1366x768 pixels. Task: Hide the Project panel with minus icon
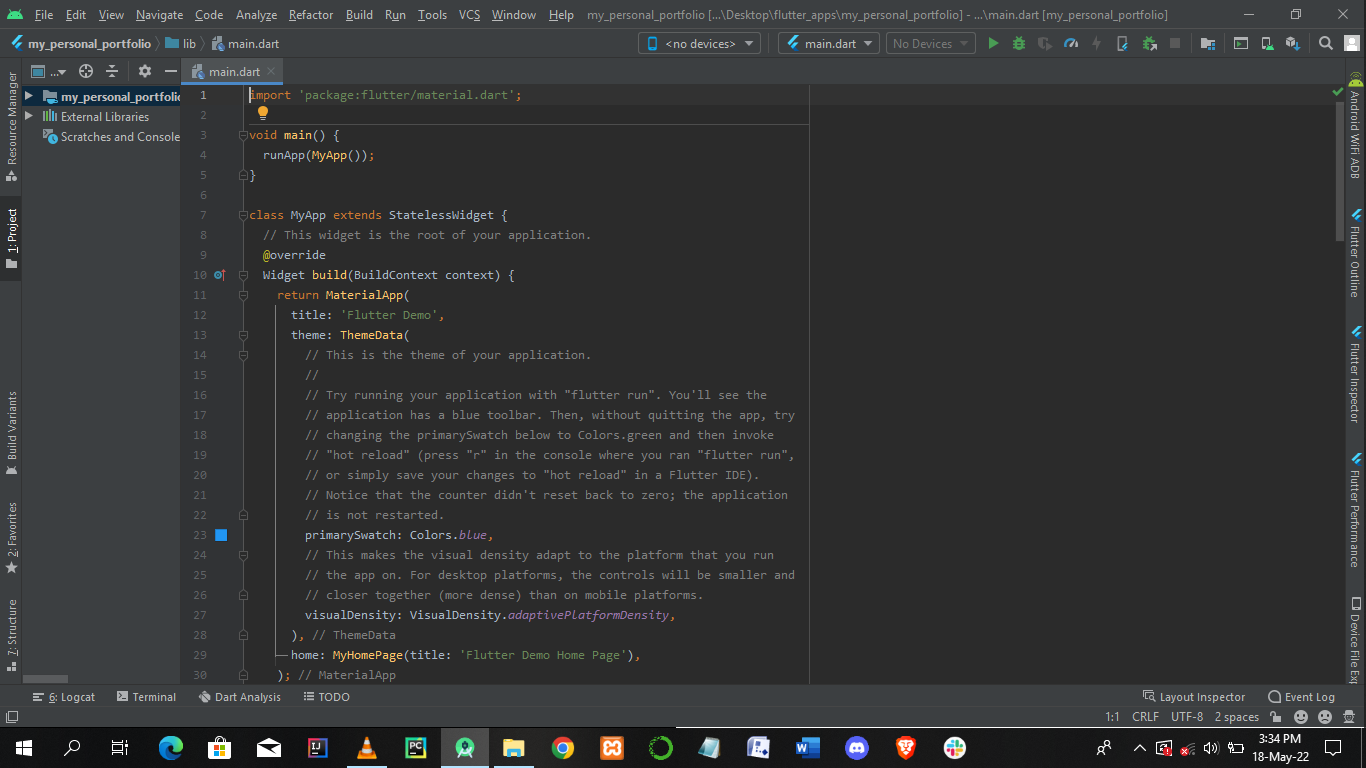171,71
